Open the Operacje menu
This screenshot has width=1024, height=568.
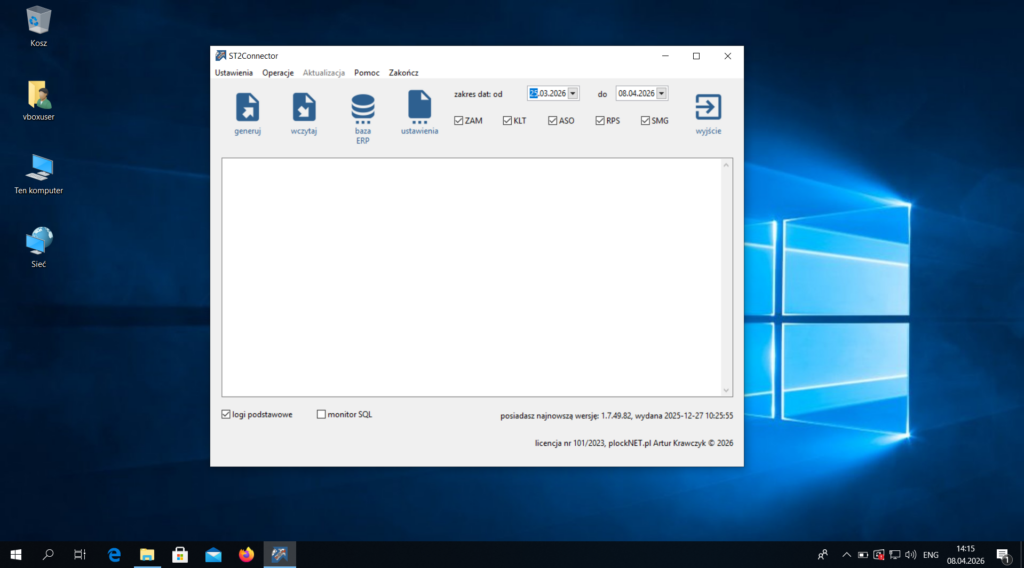click(x=277, y=73)
